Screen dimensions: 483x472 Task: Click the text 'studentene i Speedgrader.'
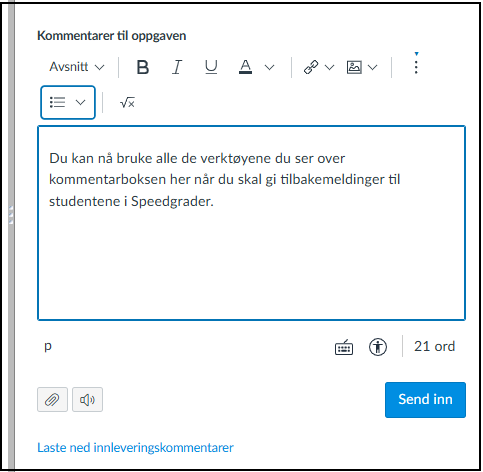(131, 201)
